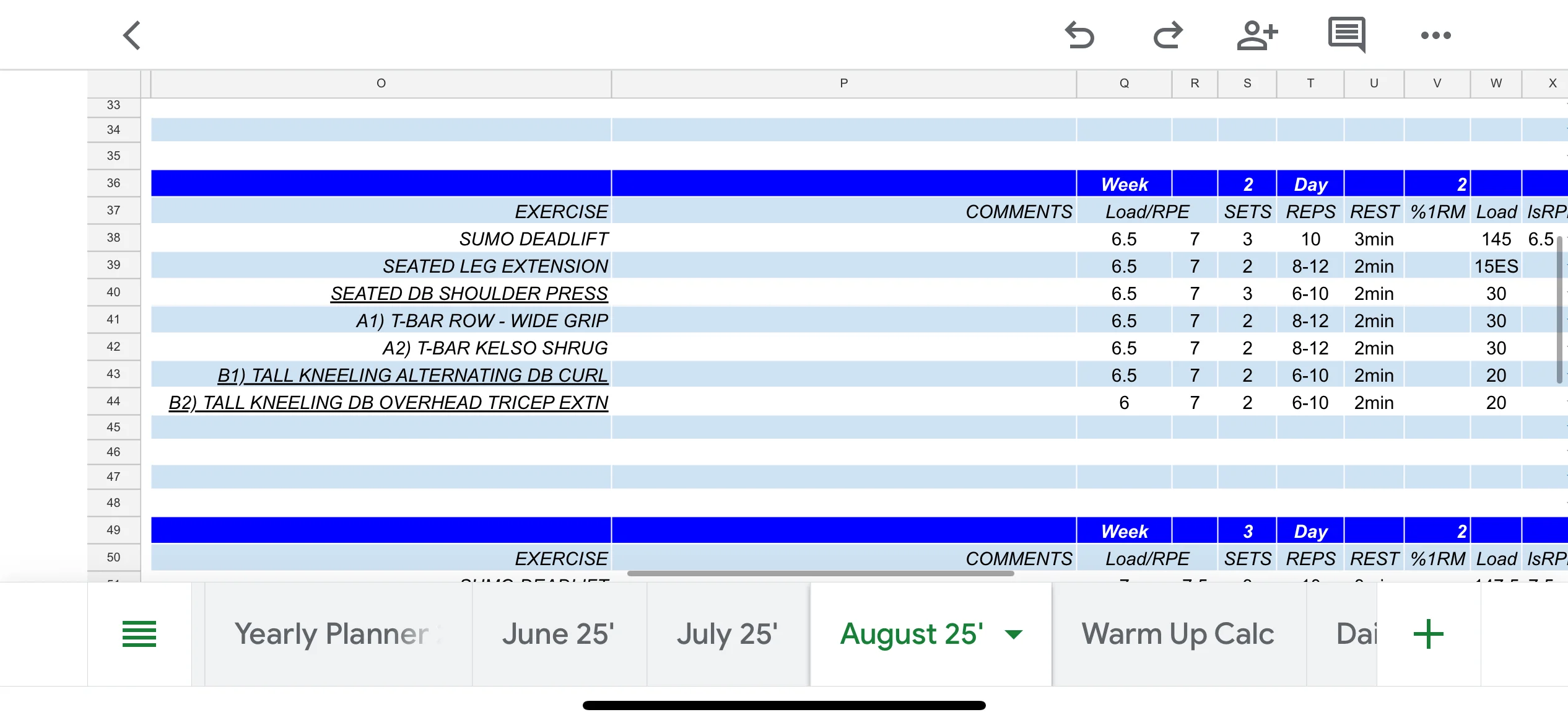Switch to the July 25' sheet tab

tap(727, 634)
